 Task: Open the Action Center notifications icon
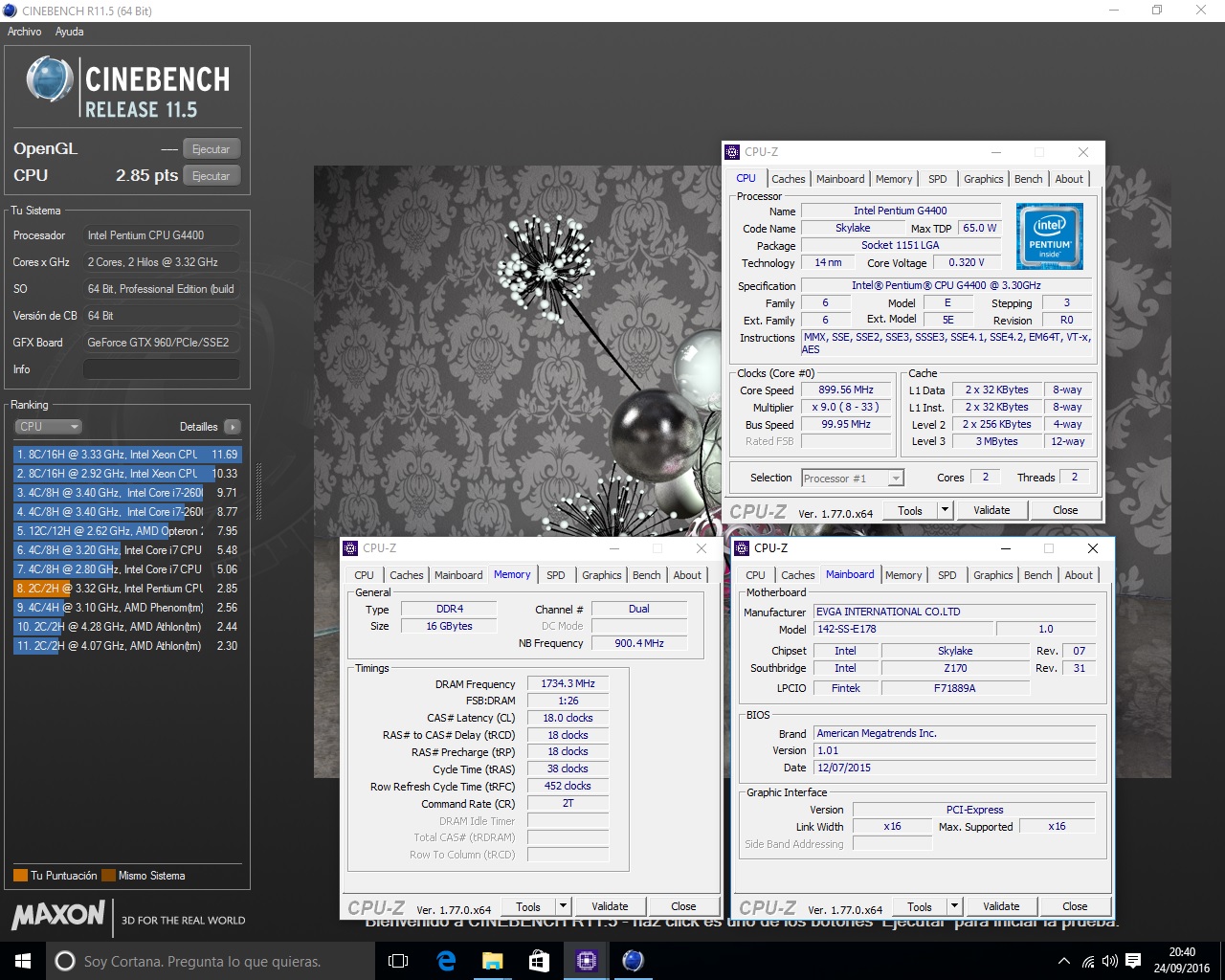tap(1133, 961)
